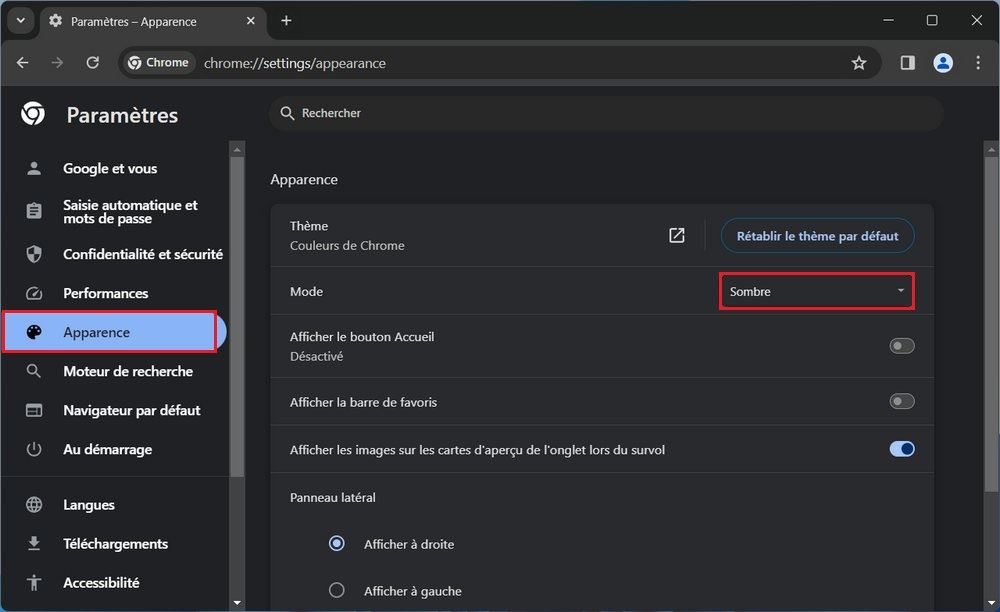Turn on Afficher la barre de favoris
The height and width of the screenshot is (612, 1000).
901,402
